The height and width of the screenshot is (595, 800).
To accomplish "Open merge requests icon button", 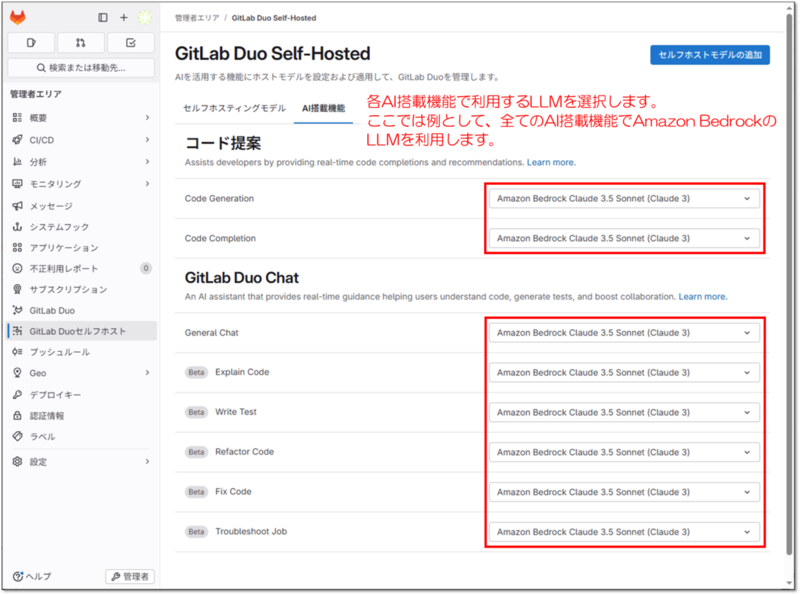I will (81, 43).
